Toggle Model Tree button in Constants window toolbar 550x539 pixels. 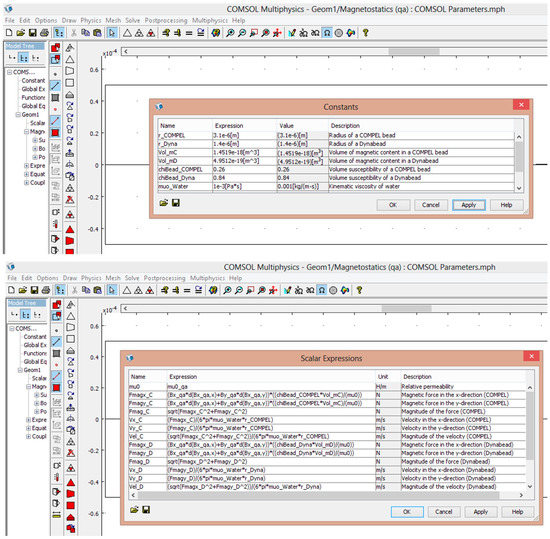[x=59, y=33]
